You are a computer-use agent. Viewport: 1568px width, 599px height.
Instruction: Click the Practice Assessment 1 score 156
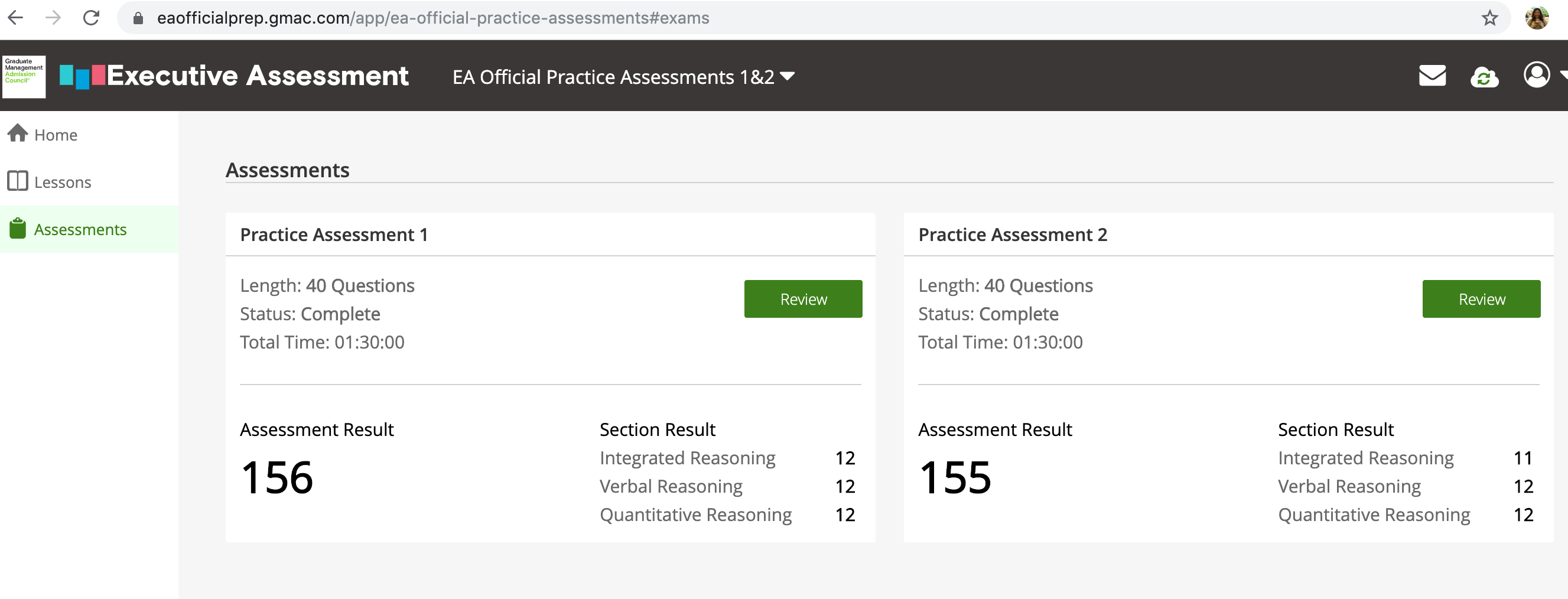pyautogui.click(x=277, y=477)
